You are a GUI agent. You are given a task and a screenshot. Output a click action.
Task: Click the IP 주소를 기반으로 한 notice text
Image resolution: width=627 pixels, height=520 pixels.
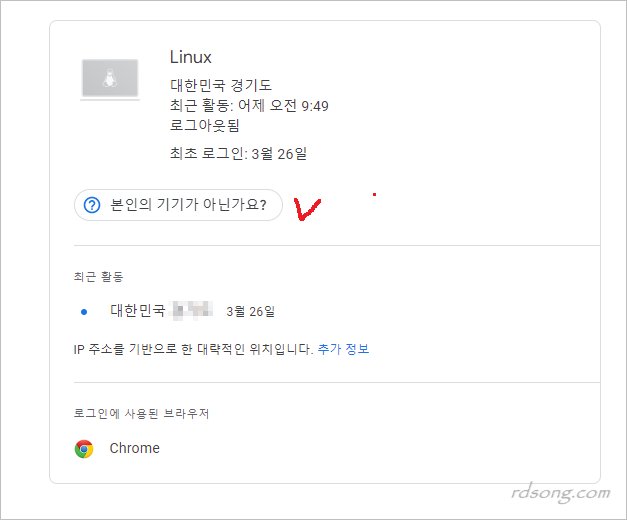pyautogui.click(x=186, y=349)
